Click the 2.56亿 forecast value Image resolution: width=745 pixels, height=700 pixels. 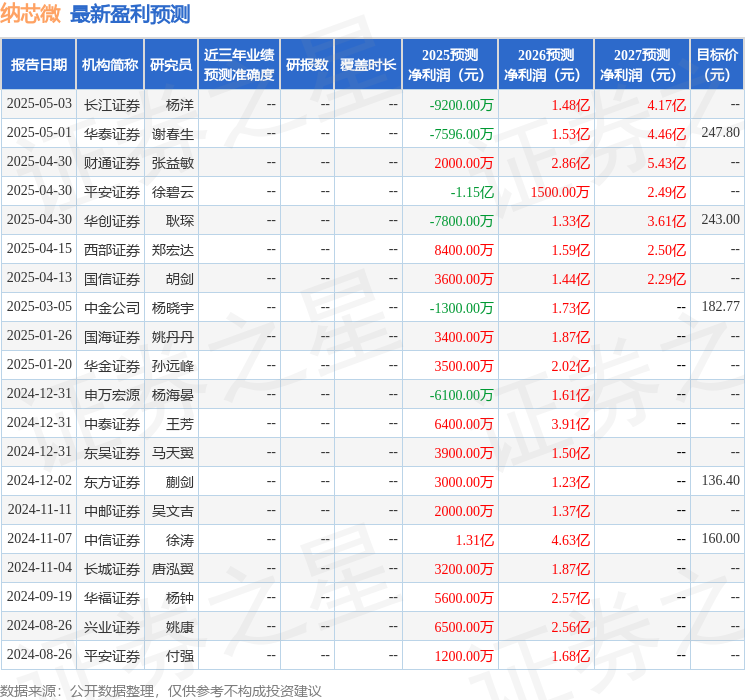pyautogui.click(x=571, y=627)
